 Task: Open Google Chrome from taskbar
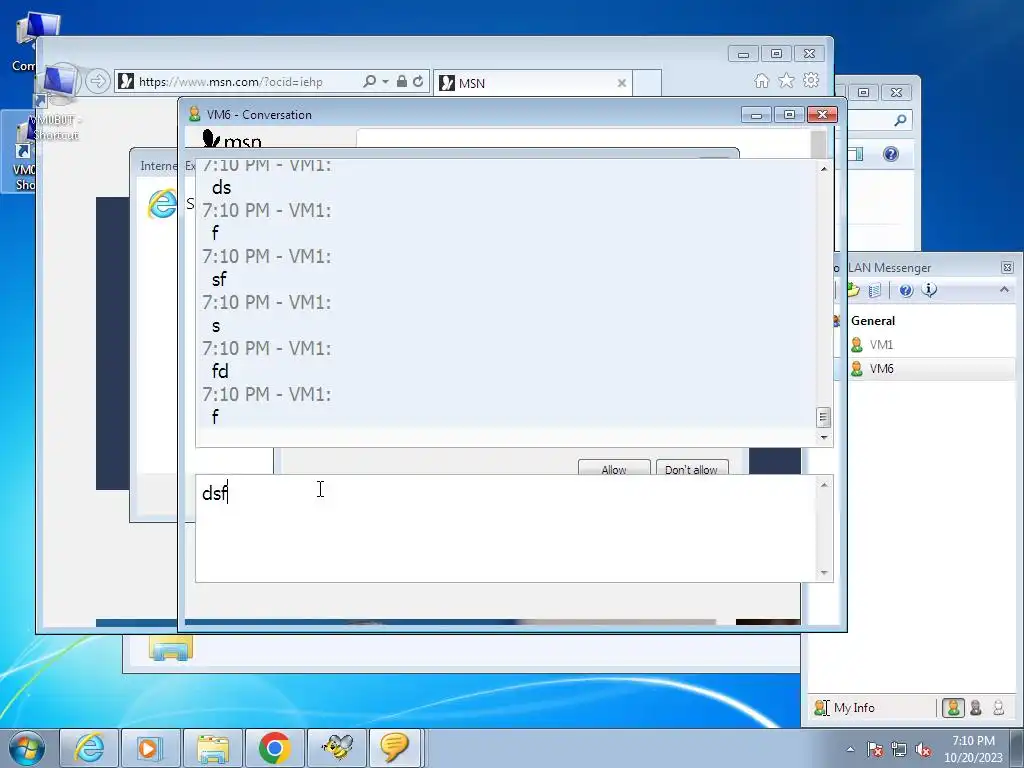tap(275, 748)
